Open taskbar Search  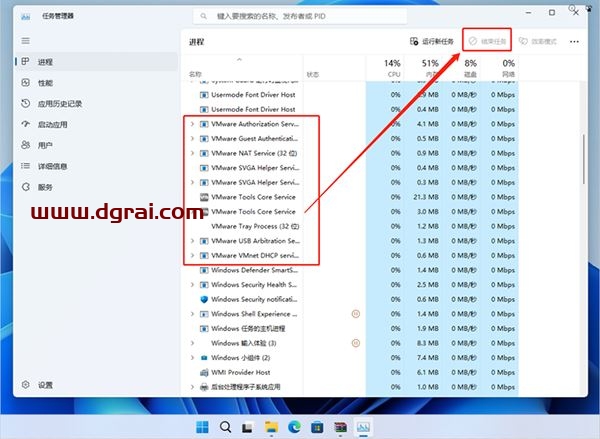coord(225,426)
